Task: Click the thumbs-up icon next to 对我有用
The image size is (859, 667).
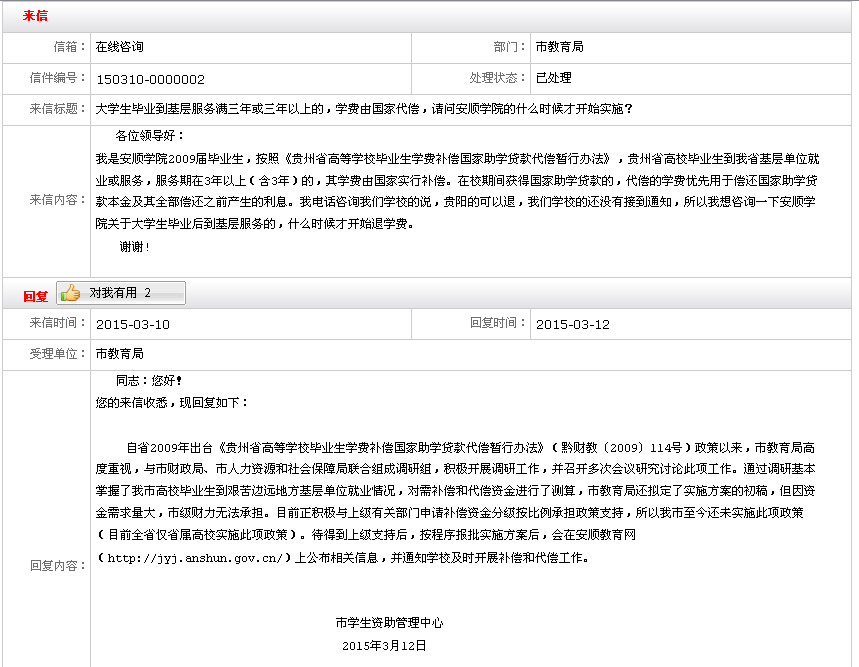Action: pos(68,294)
